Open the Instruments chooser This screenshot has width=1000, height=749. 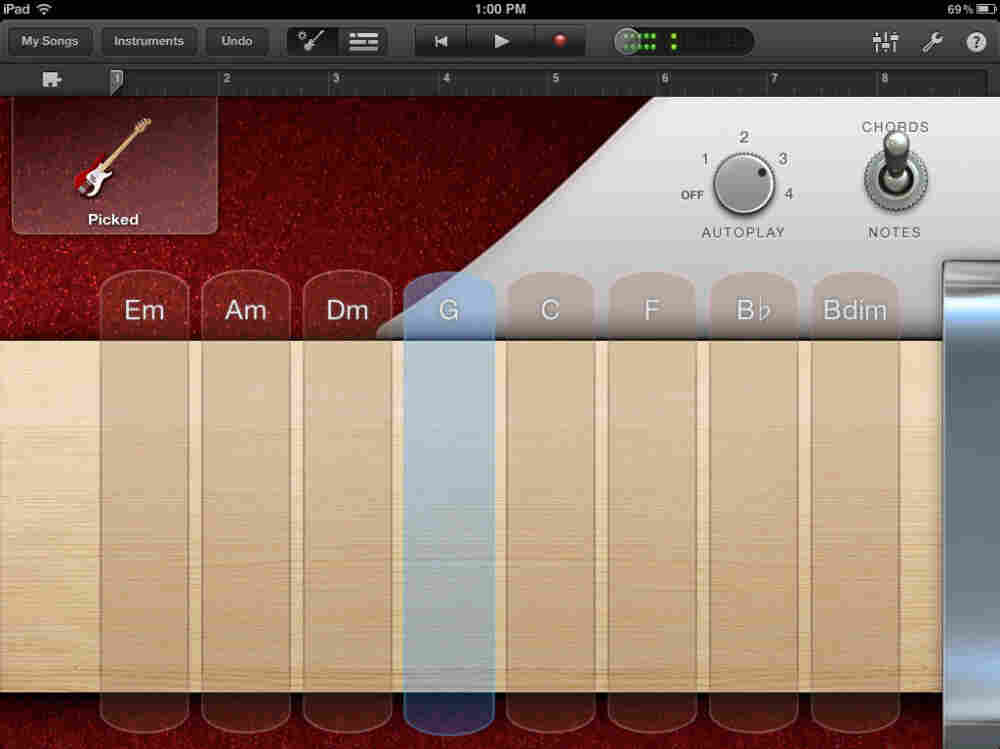coord(149,41)
